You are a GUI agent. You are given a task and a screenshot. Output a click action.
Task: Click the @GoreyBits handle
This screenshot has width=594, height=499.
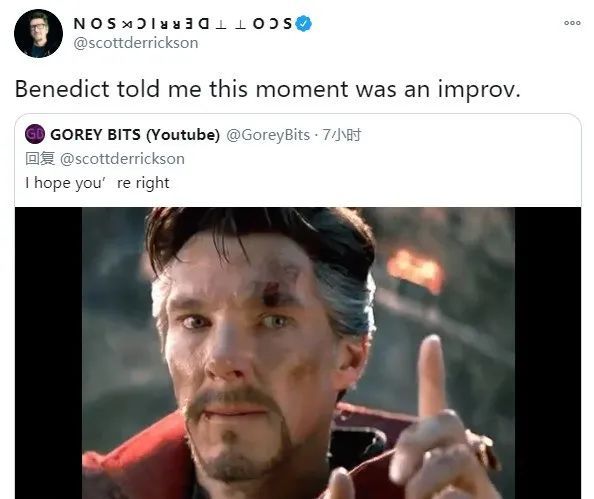coord(268,135)
